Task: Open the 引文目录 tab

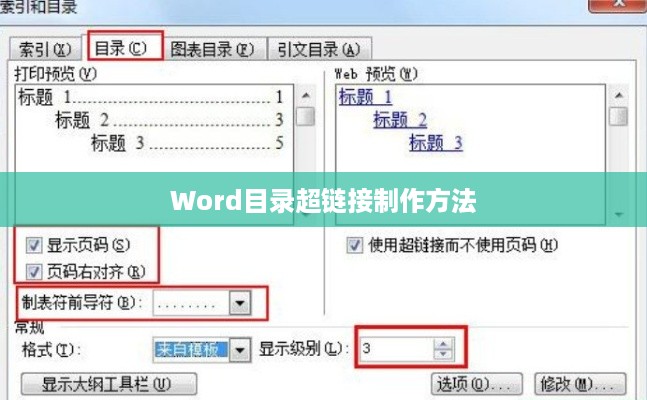Action: (x=319, y=49)
